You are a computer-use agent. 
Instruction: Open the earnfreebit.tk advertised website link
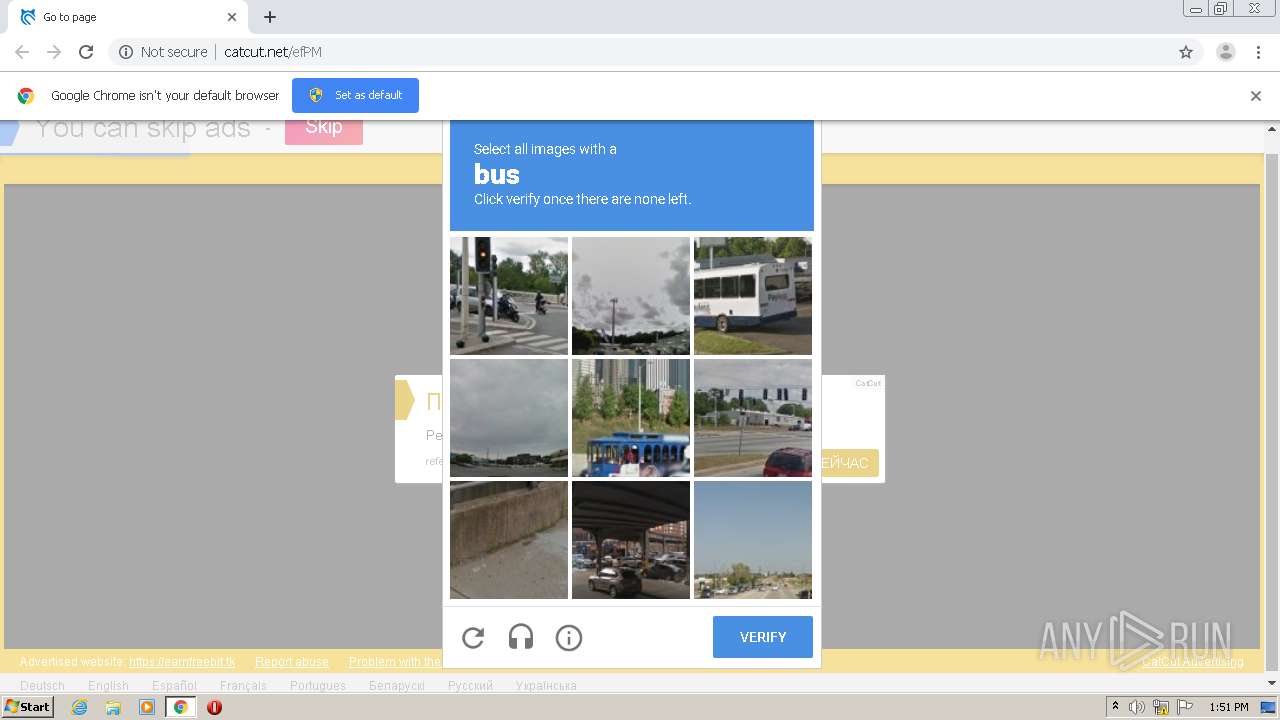click(182, 662)
